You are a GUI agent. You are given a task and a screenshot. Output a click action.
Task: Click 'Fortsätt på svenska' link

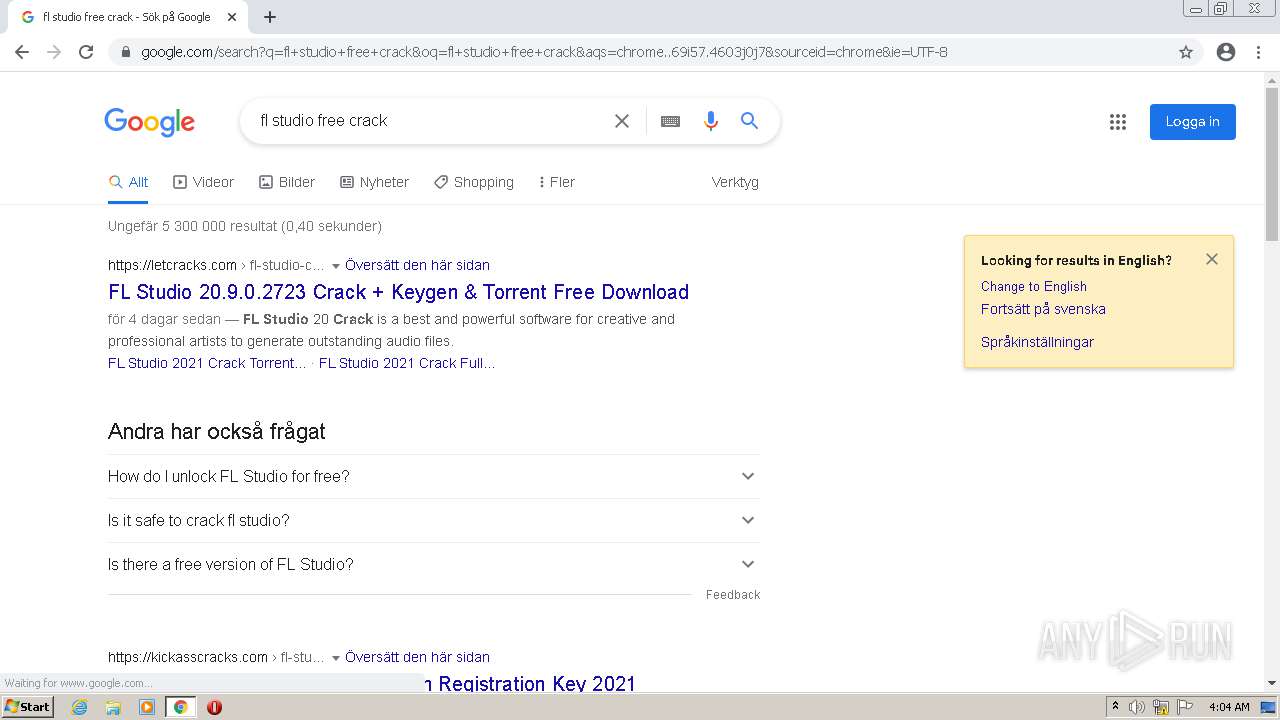click(1043, 309)
